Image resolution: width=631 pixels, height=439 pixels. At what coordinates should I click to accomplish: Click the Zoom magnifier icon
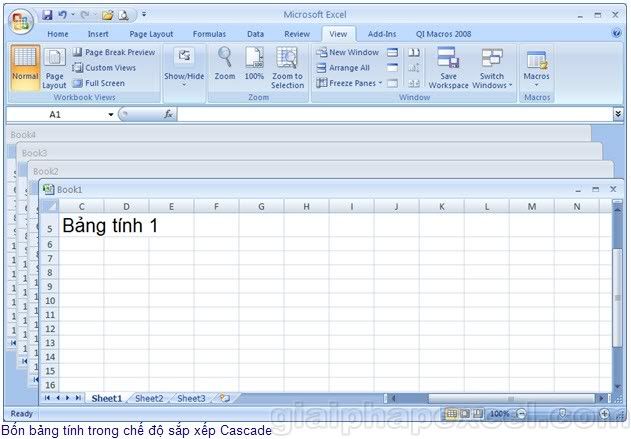[225, 65]
